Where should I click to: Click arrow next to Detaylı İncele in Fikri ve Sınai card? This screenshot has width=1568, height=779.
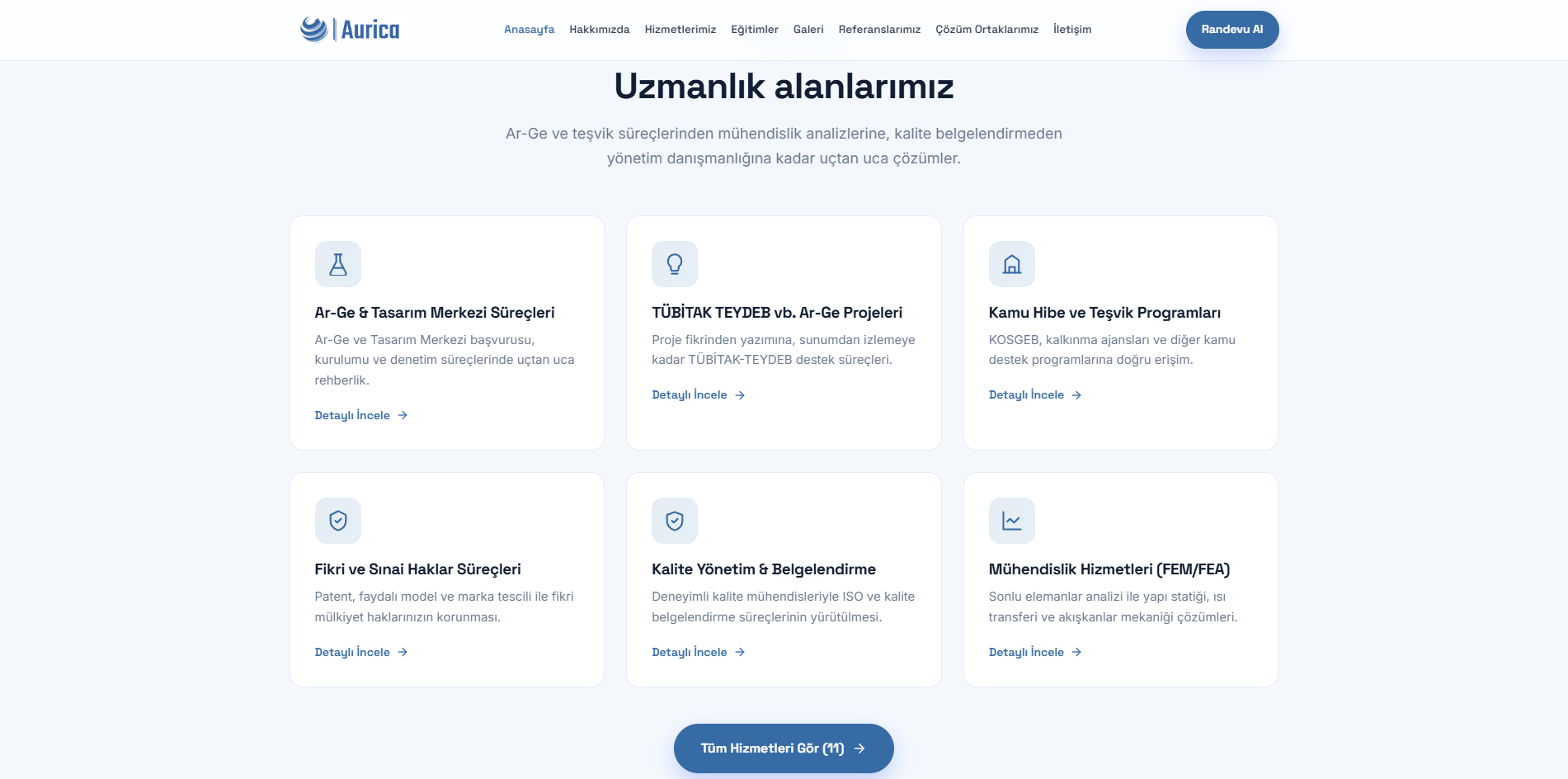pyautogui.click(x=403, y=652)
